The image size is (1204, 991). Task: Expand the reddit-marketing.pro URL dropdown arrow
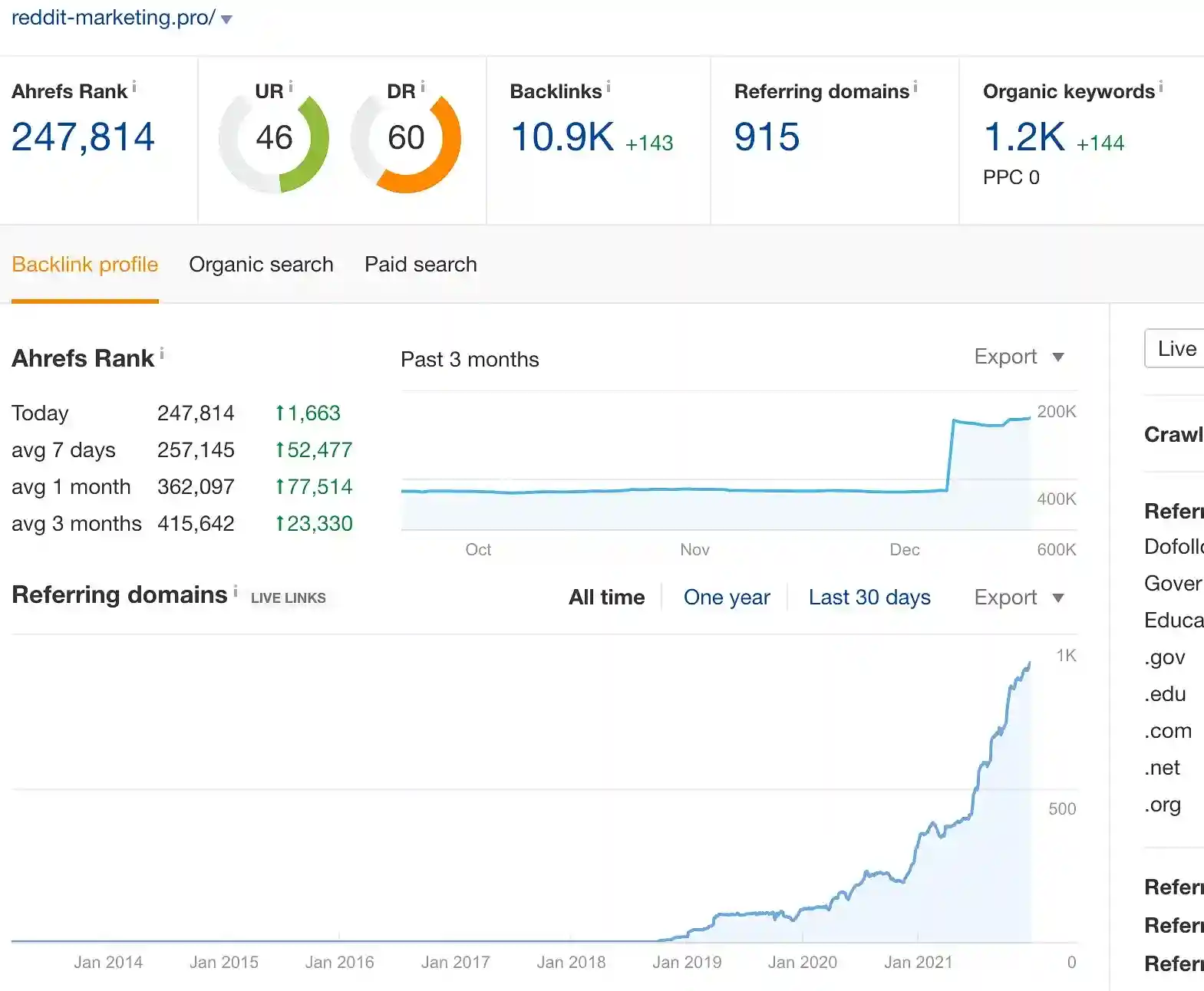point(226,19)
